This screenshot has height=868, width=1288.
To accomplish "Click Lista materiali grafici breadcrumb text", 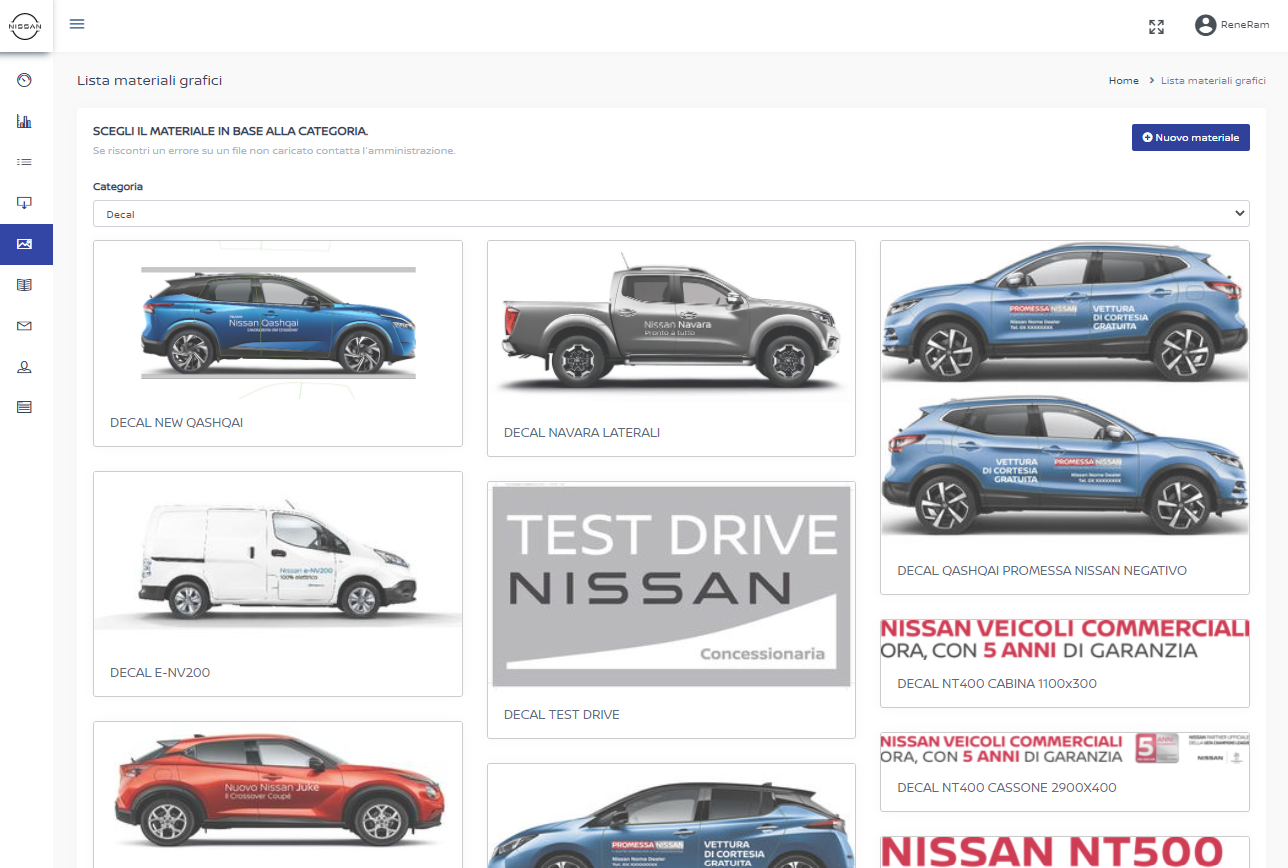I will pos(1213,80).
